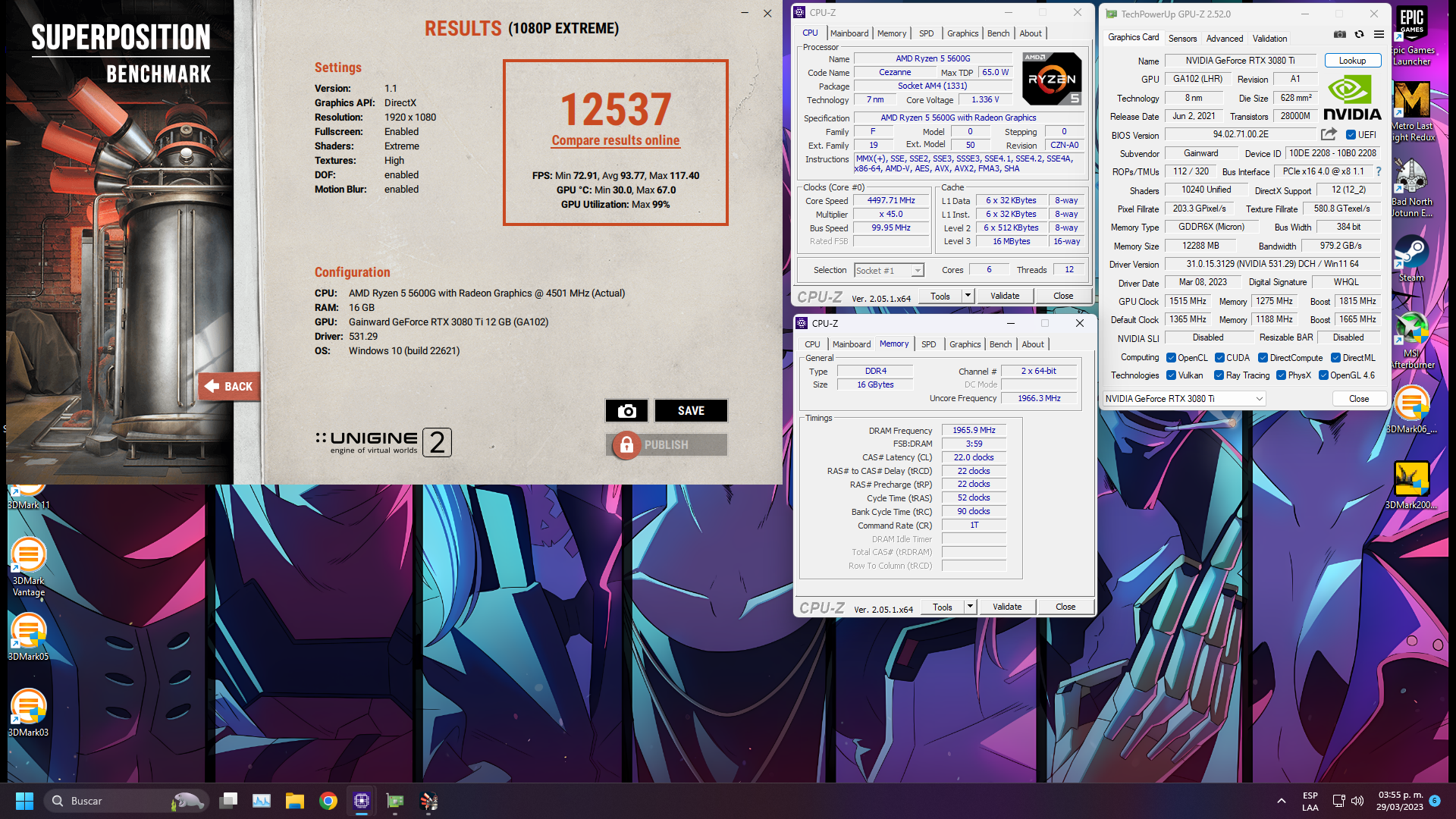Open 3DMark2001 desktop icon
1456x819 pixels.
1411,485
